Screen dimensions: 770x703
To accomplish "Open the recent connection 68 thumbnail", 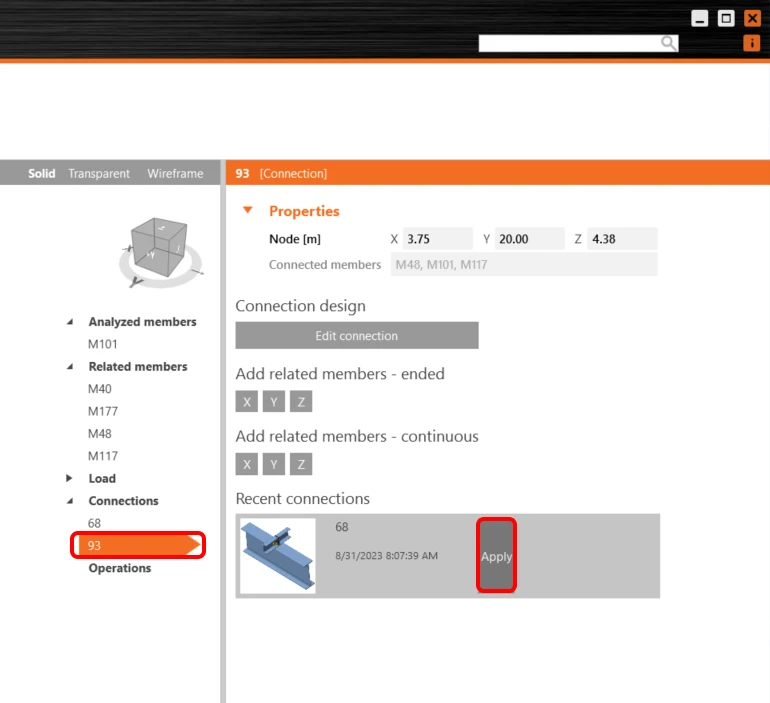I will tap(278, 556).
